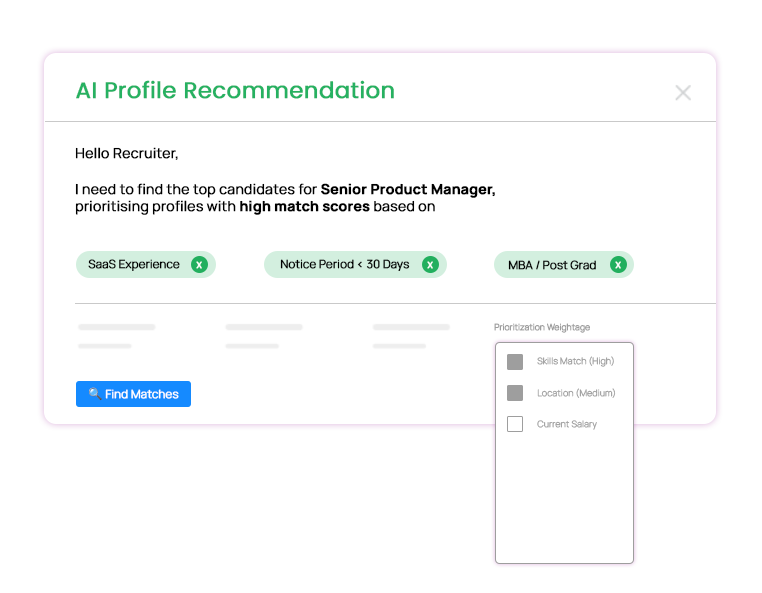
Task: Choose the Current Salary option text
Action: coord(566,424)
